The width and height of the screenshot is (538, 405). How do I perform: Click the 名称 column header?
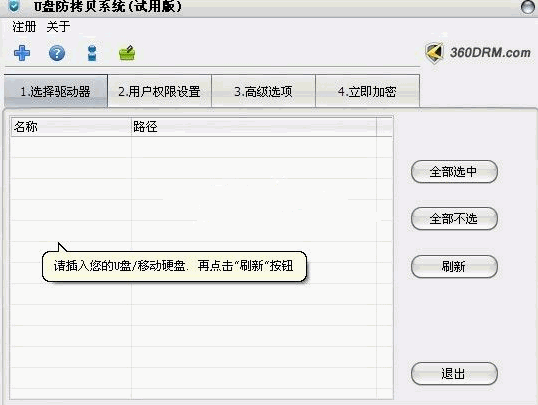(71, 127)
